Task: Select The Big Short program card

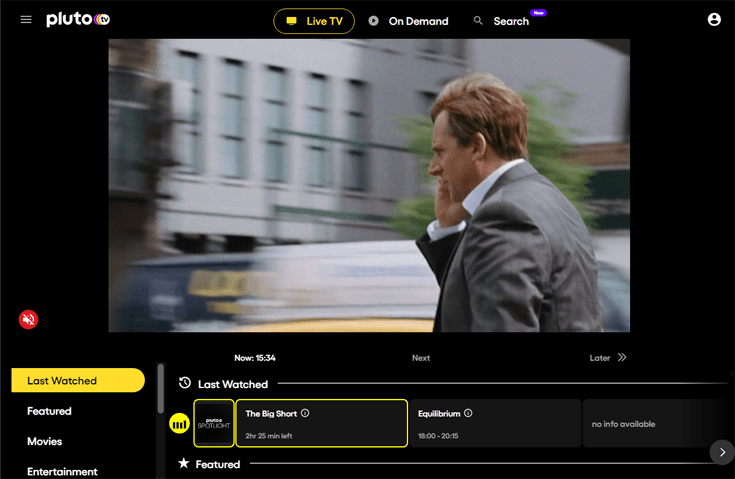Action: tap(322, 423)
